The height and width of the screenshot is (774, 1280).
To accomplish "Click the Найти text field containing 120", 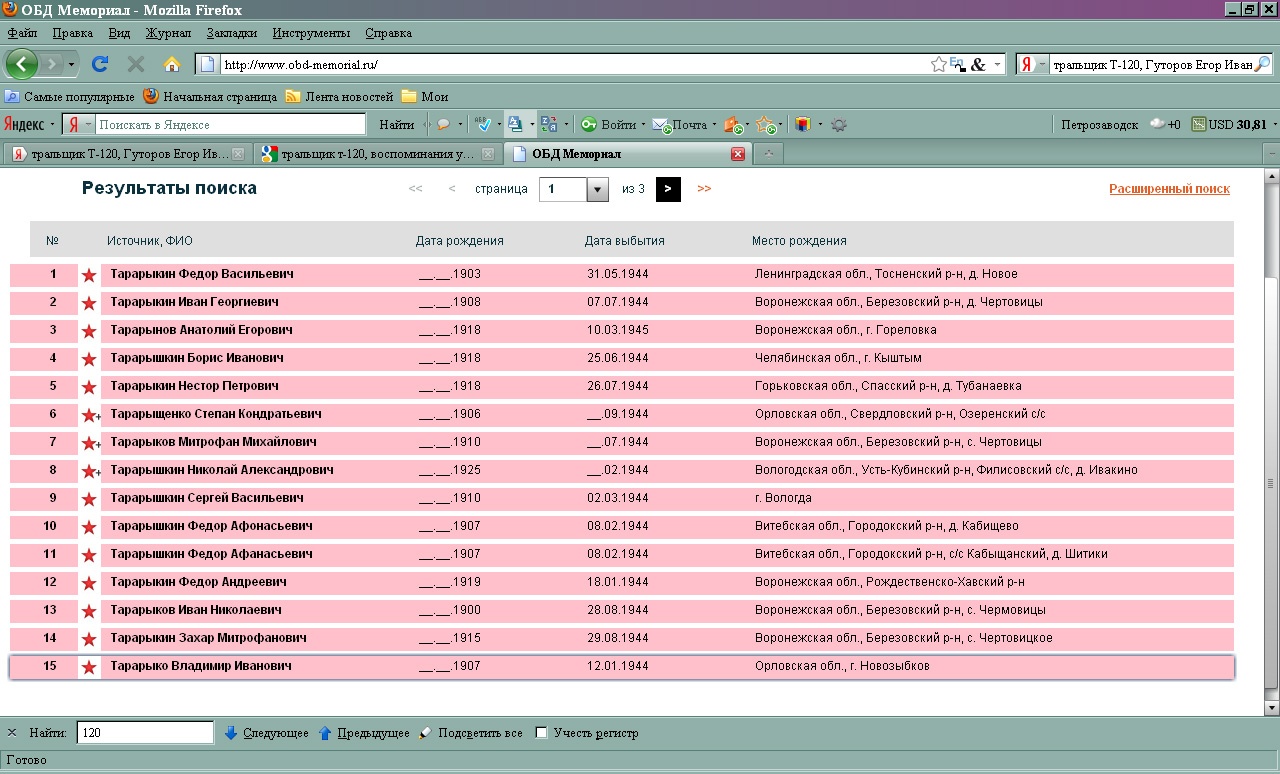I will 145,733.
